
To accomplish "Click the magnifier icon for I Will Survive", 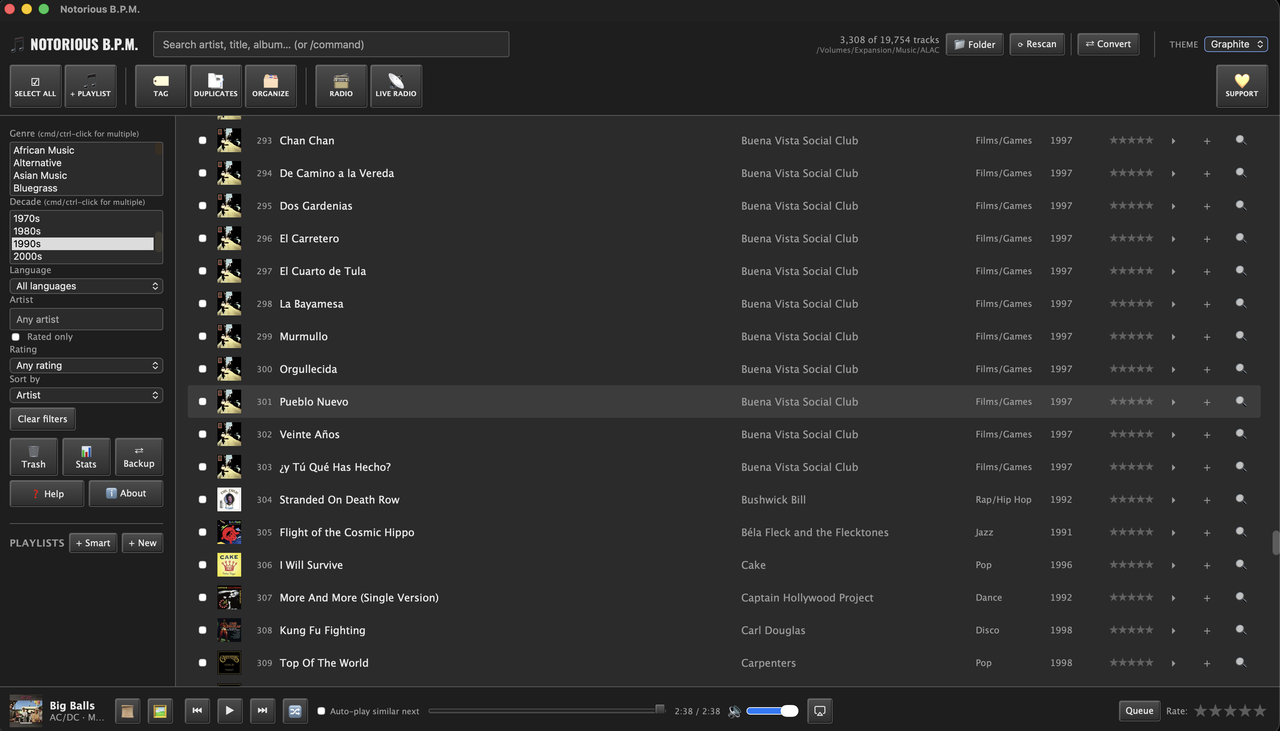I will (x=1241, y=565).
